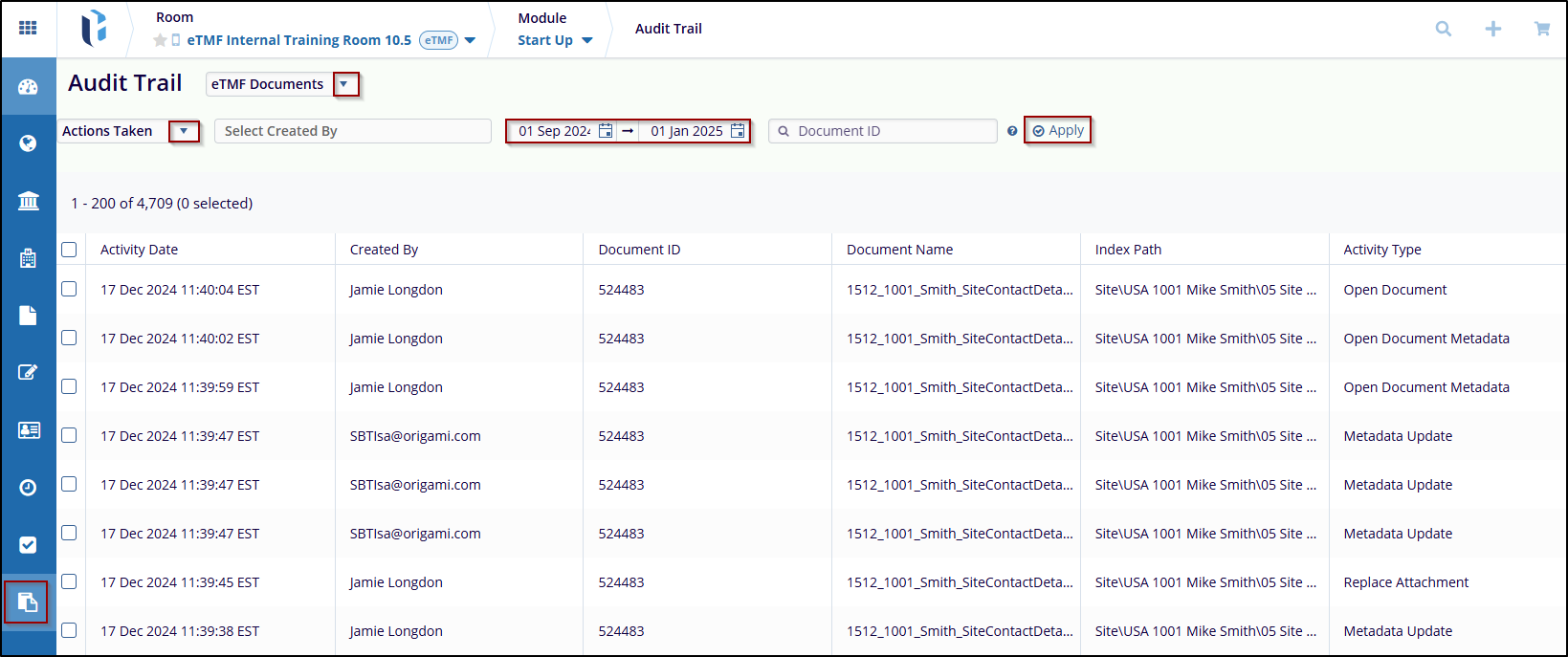Click the Audit Trail breadcrumb
Image resolution: width=1568 pixels, height=657 pixels.
coord(668,29)
